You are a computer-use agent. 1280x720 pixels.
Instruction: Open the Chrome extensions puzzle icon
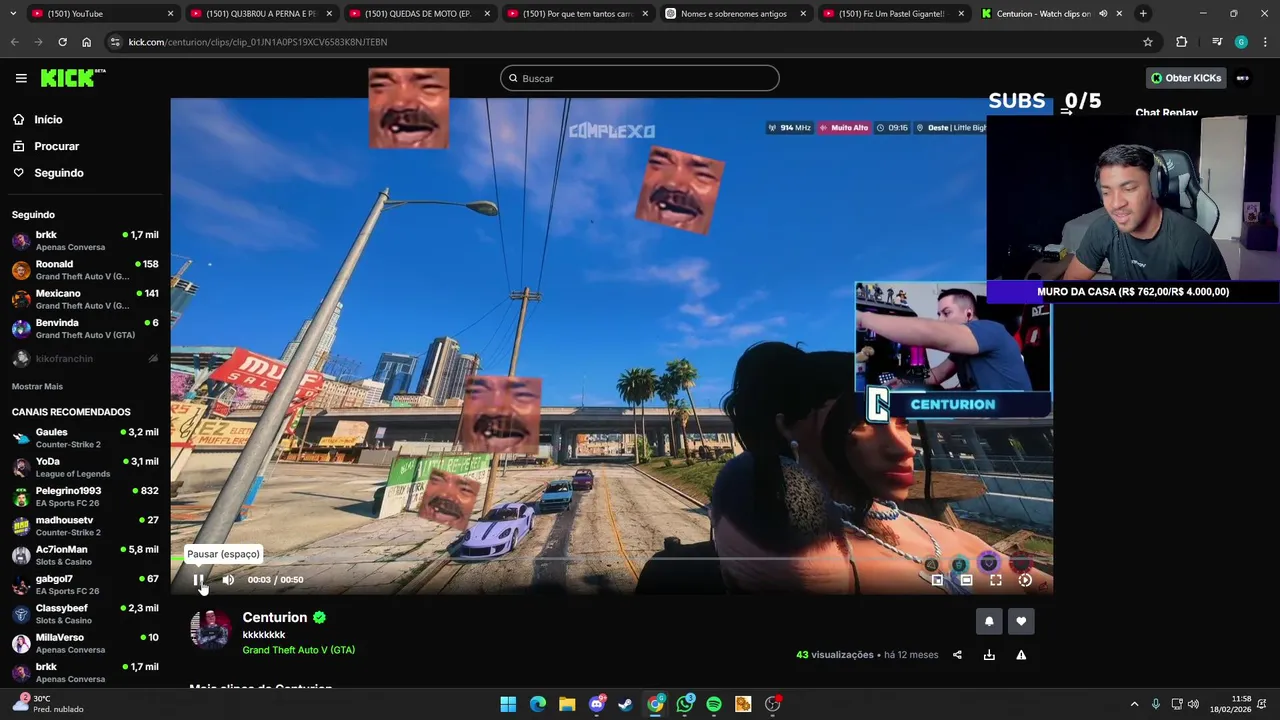coord(1182,42)
